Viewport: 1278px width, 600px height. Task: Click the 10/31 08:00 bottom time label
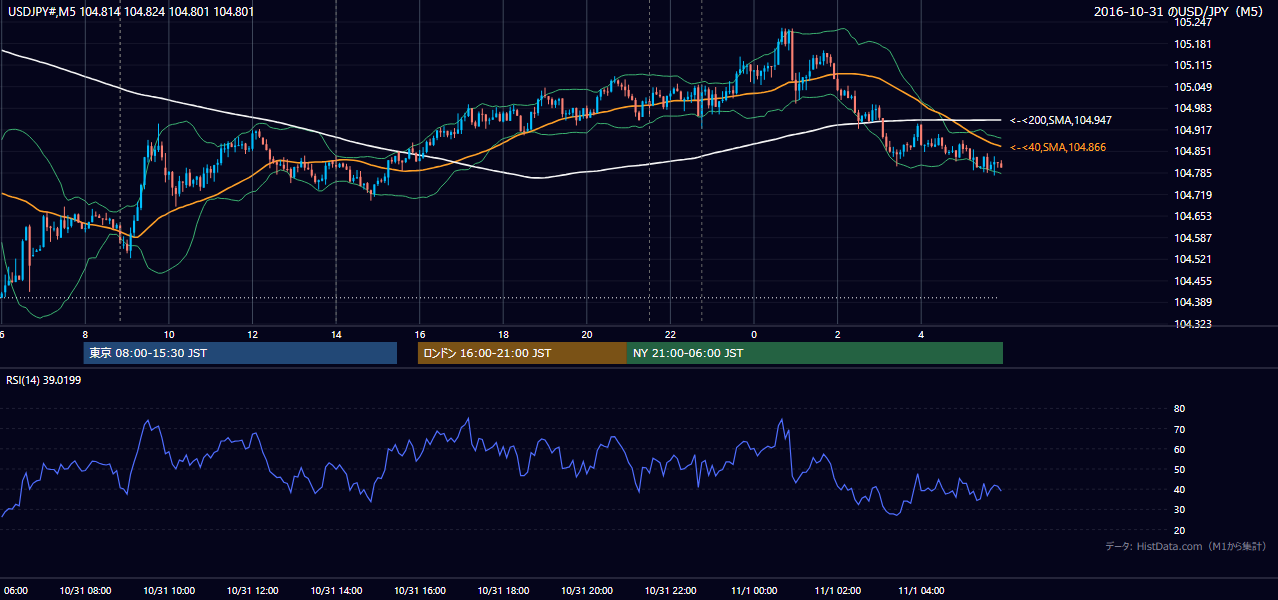[x=85, y=591]
